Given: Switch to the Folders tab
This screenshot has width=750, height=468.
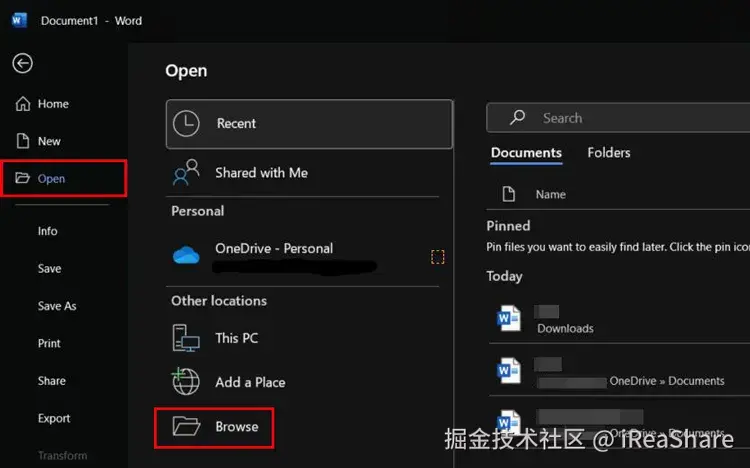Looking at the screenshot, I should 609,153.
